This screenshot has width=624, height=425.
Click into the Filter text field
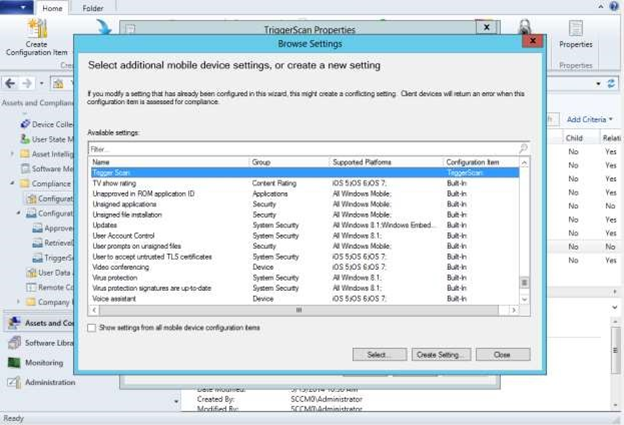point(300,148)
